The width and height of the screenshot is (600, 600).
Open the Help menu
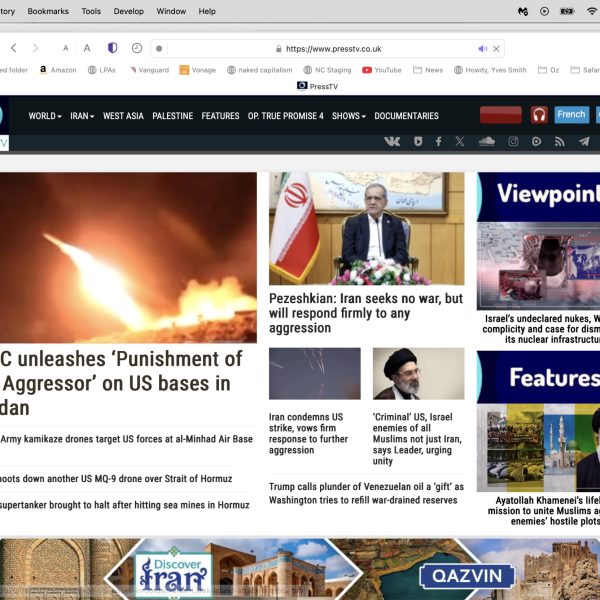tap(207, 11)
